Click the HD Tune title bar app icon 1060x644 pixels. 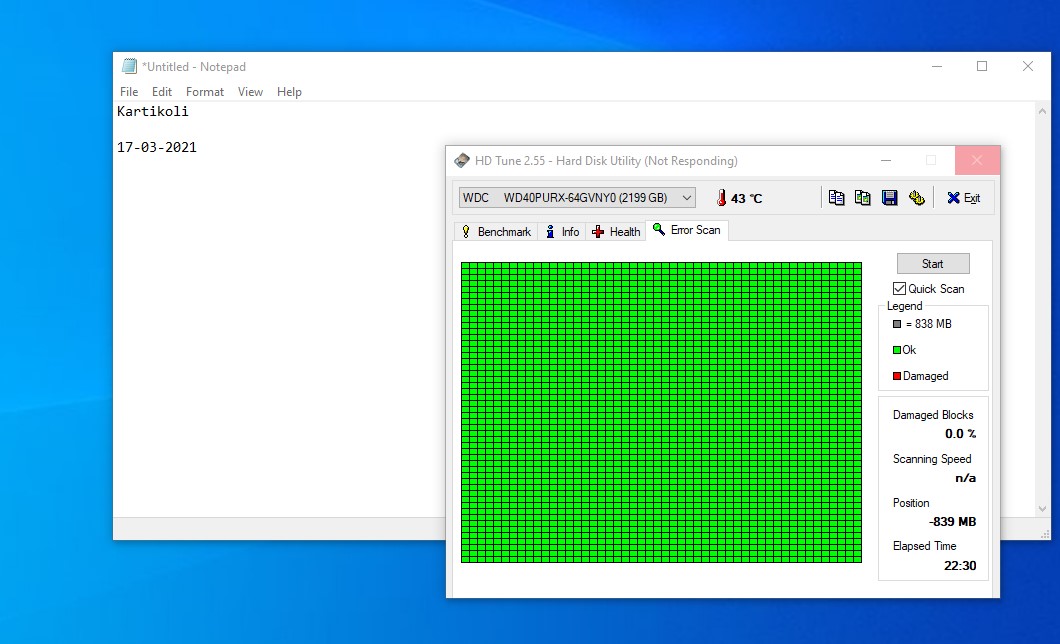(462, 161)
